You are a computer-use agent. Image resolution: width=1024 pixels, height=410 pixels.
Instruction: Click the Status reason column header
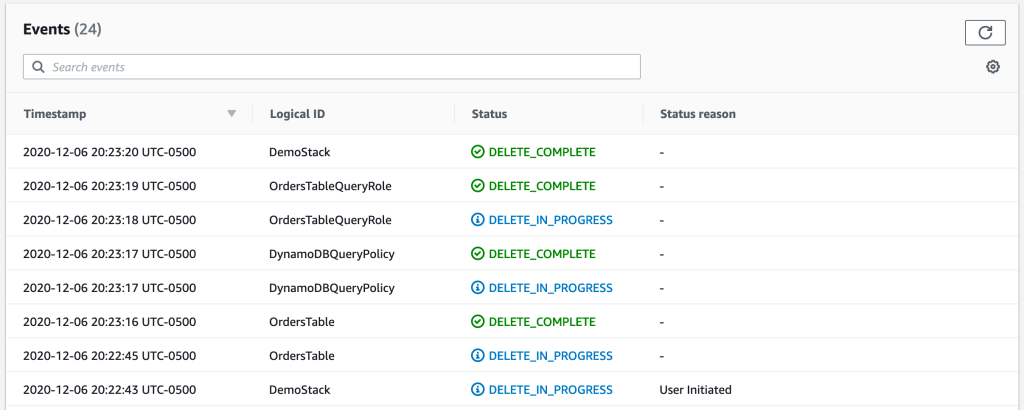coord(698,114)
